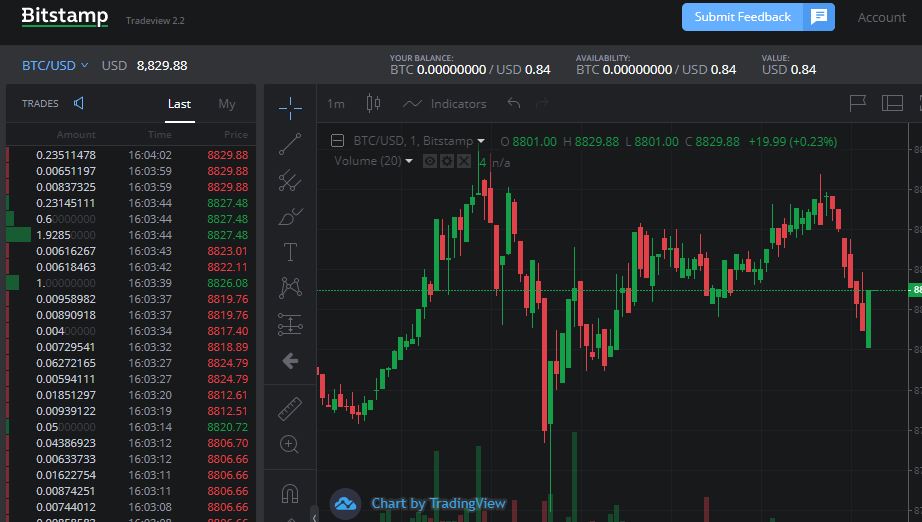
Task: Click the chart flag icon
Action: [858, 103]
